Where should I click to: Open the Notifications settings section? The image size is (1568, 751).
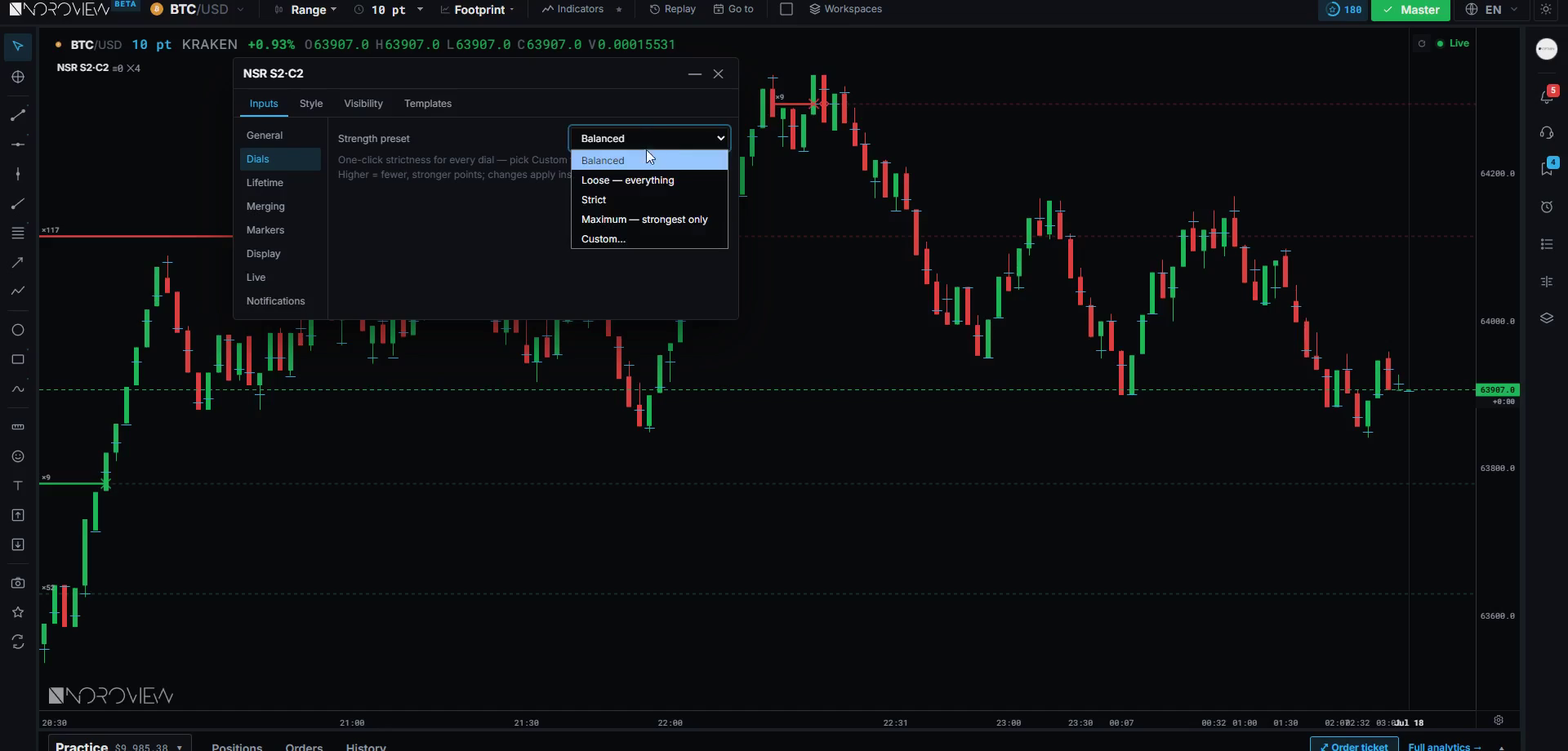pyautogui.click(x=280, y=301)
